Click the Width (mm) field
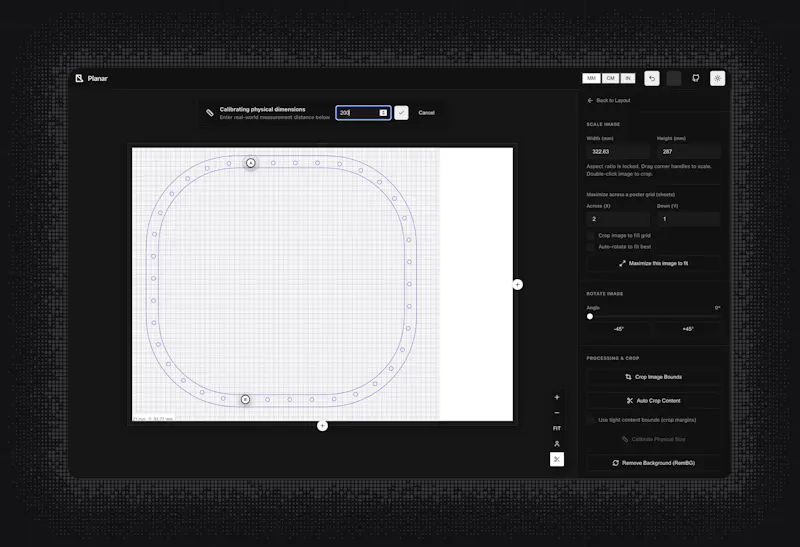Screen dimensions: 800x547 [618, 152]
